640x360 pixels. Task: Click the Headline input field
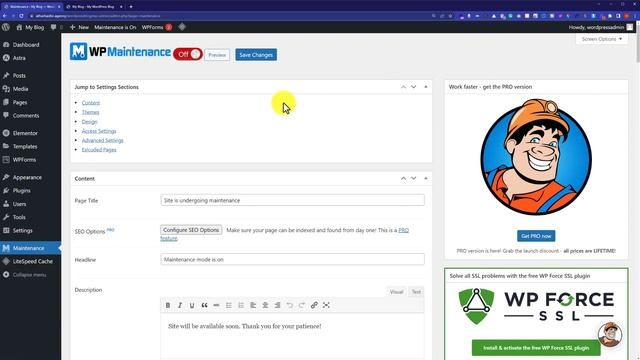point(292,259)
